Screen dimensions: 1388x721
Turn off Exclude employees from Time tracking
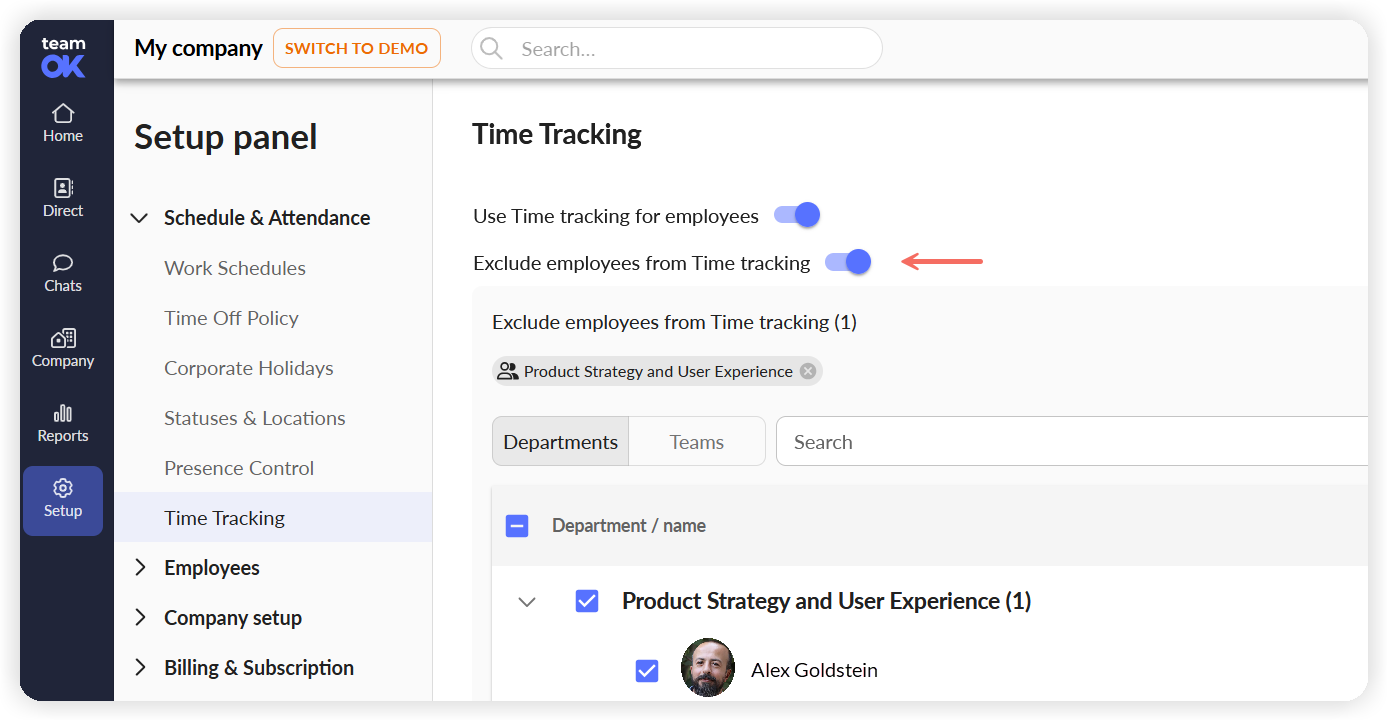tap(848, 262)
